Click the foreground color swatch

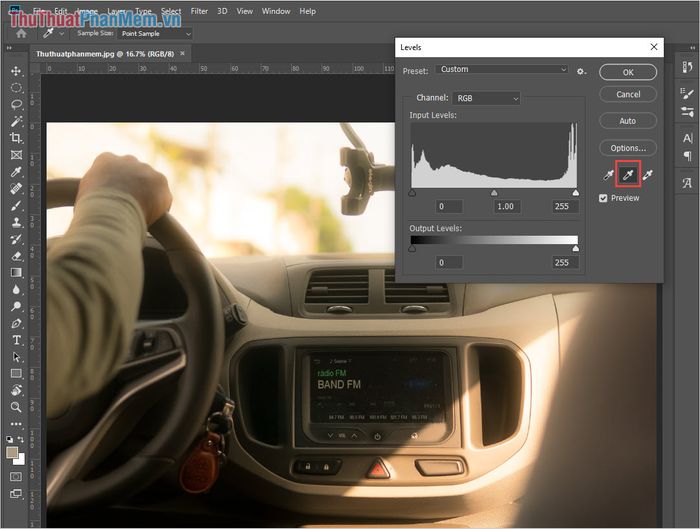pos(12,453)
